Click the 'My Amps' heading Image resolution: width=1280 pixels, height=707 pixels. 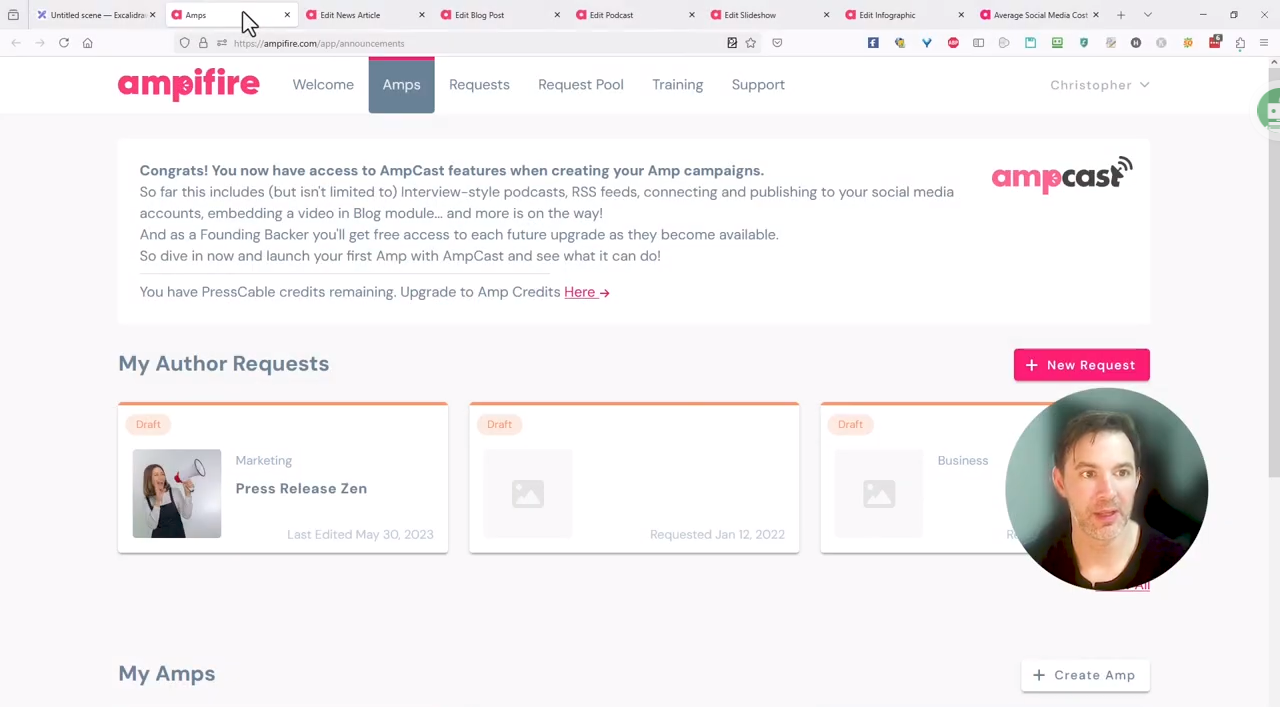[166, 673]
